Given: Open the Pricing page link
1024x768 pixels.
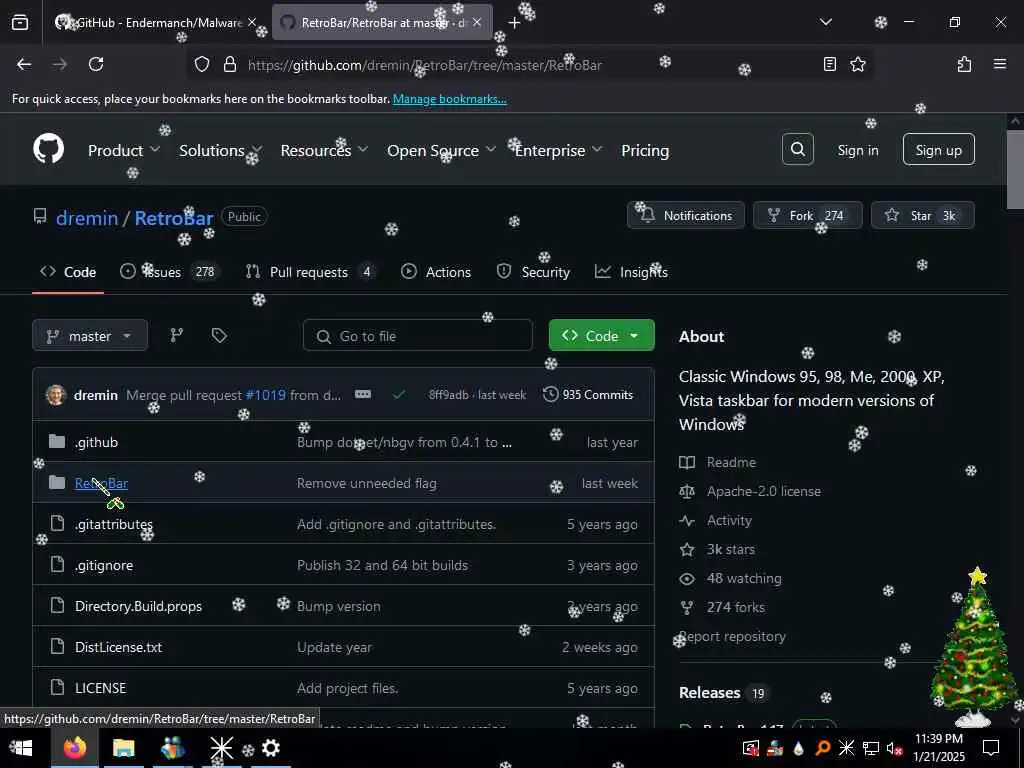Looking at the screenshot, I should coord(645,150).
